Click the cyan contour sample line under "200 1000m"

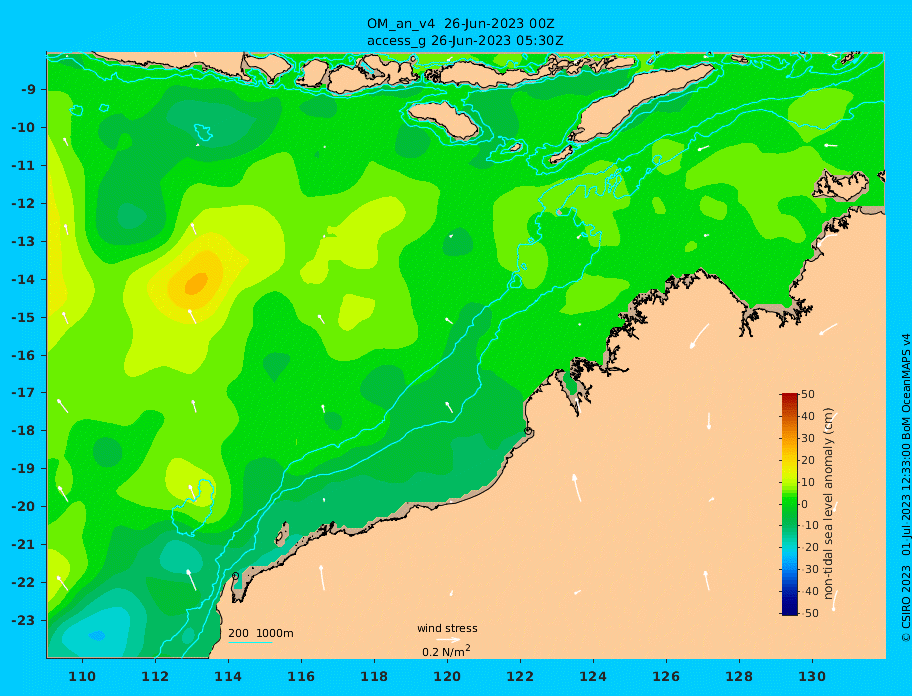[250, 642]
